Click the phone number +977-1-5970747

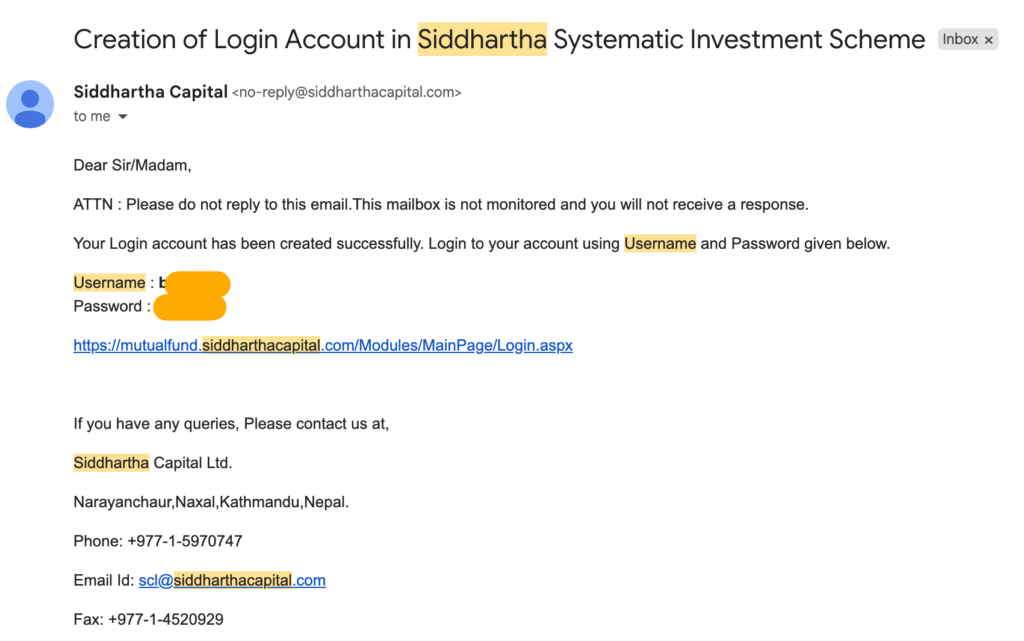185,541
